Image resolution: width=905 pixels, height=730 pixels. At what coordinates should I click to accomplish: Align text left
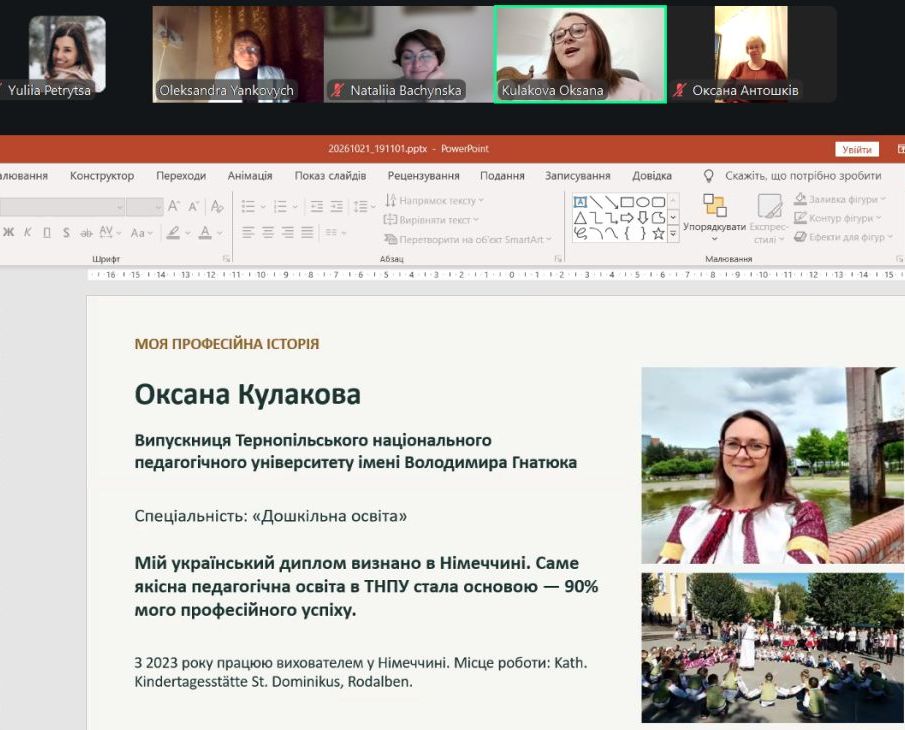tap(248, 233)
